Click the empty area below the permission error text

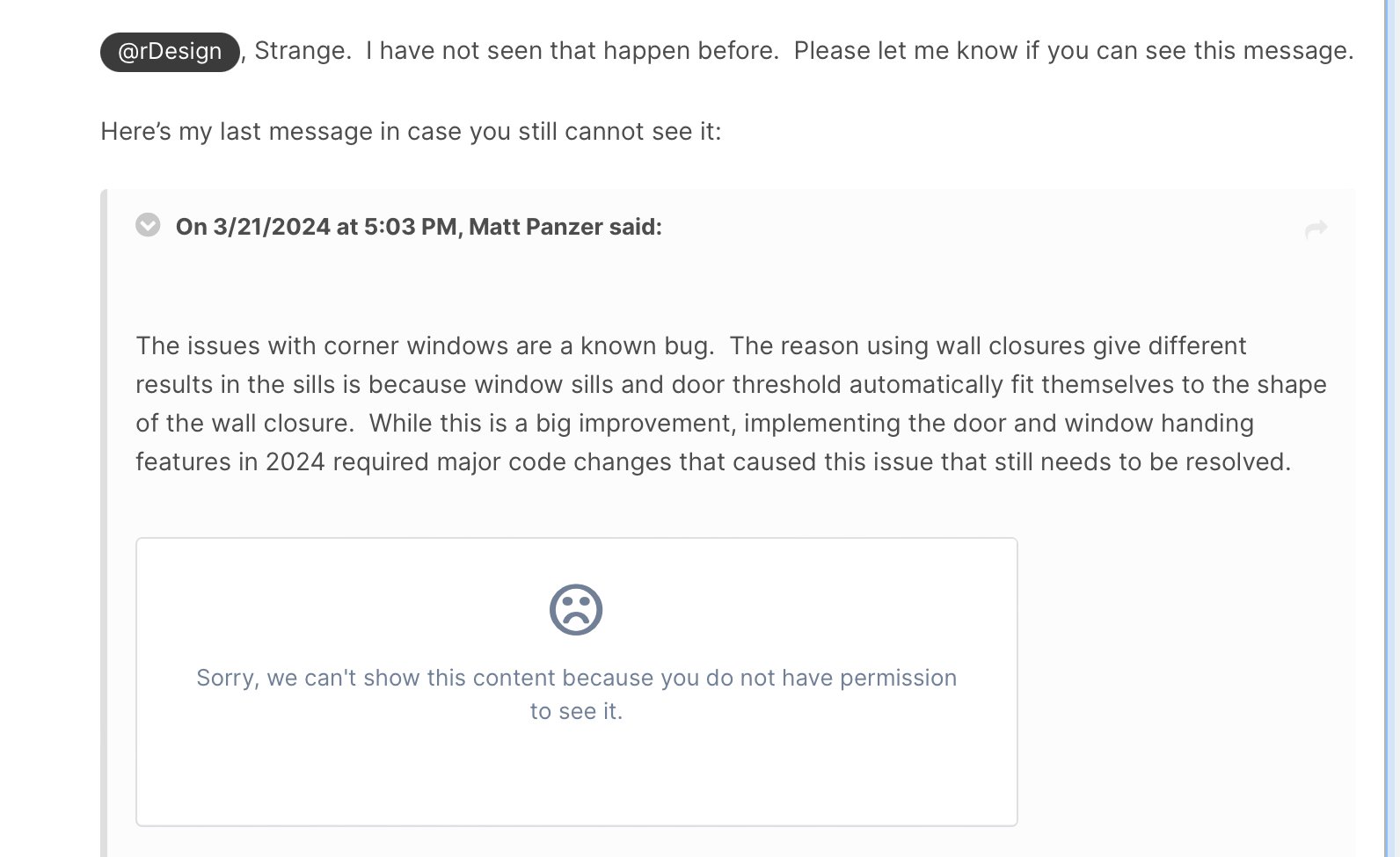point(576,778)
